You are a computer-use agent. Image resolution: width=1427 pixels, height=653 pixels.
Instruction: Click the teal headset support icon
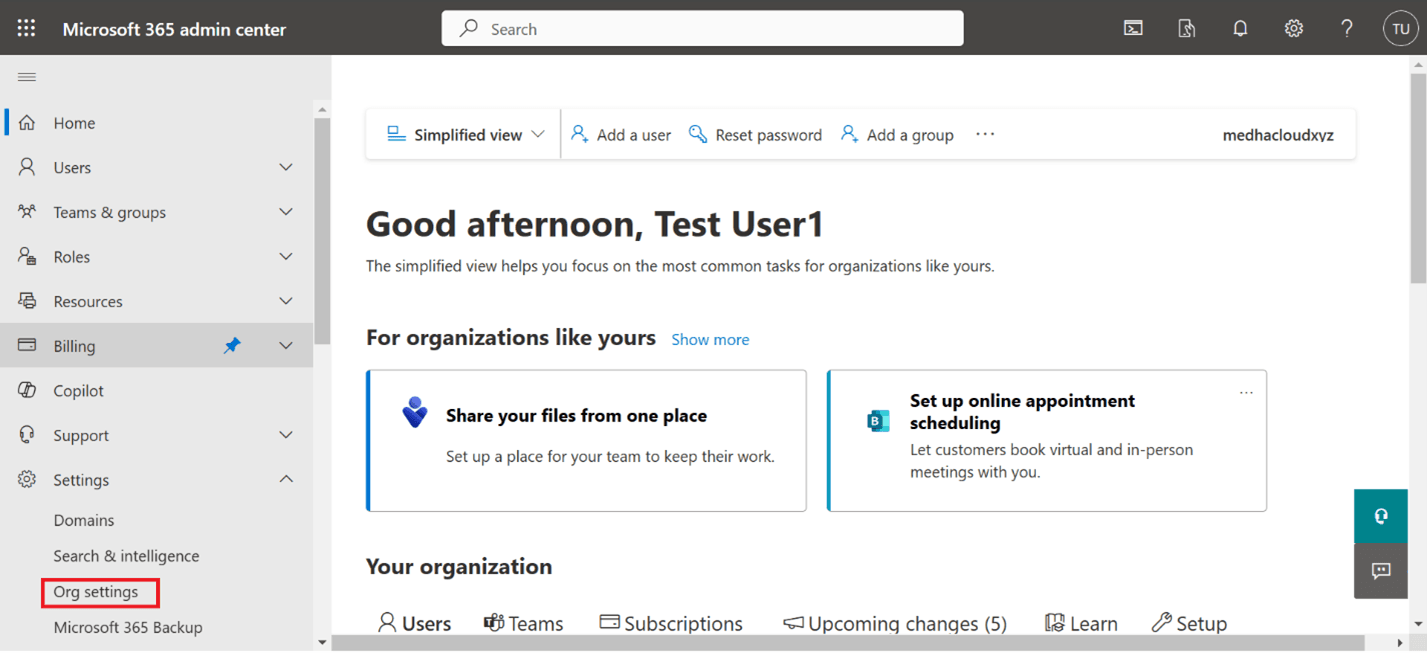tap(1380, 516)
